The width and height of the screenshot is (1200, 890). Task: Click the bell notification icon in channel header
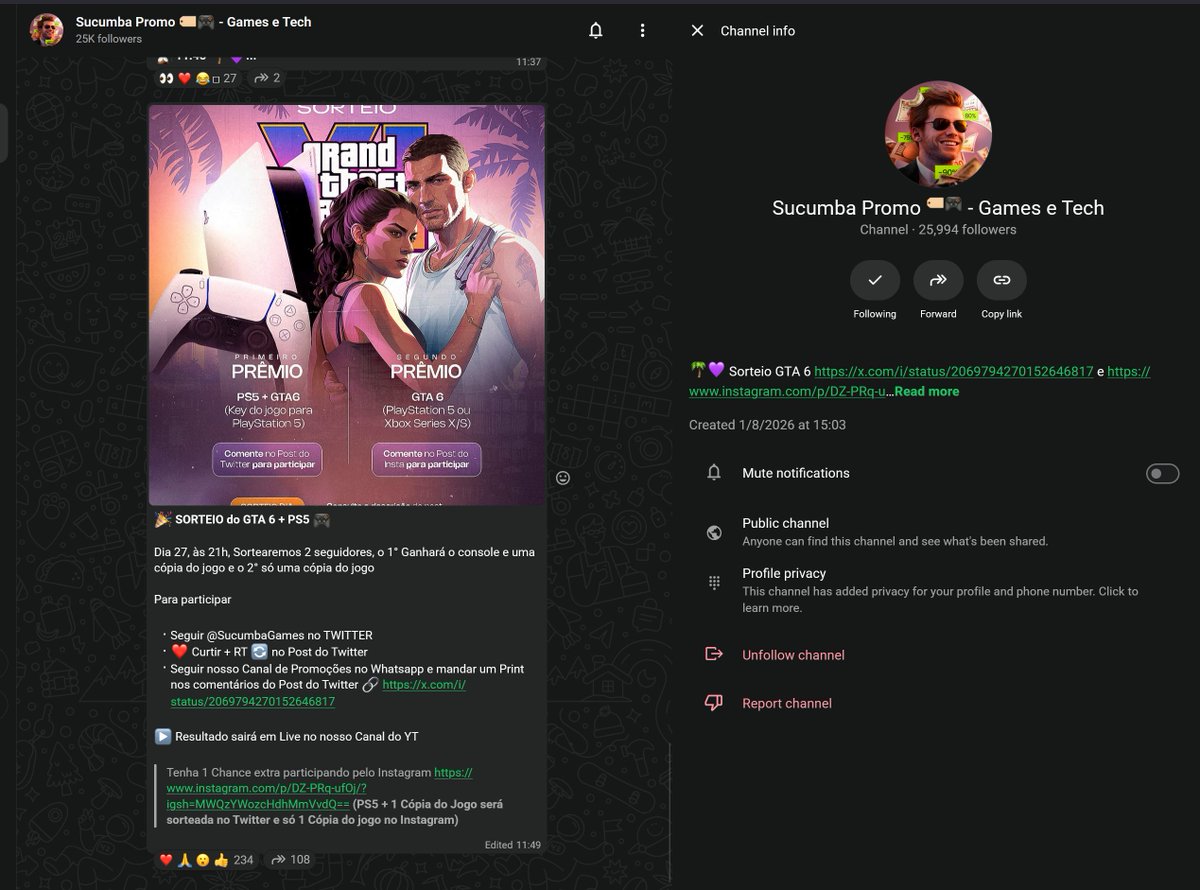(x=595, y=31)
